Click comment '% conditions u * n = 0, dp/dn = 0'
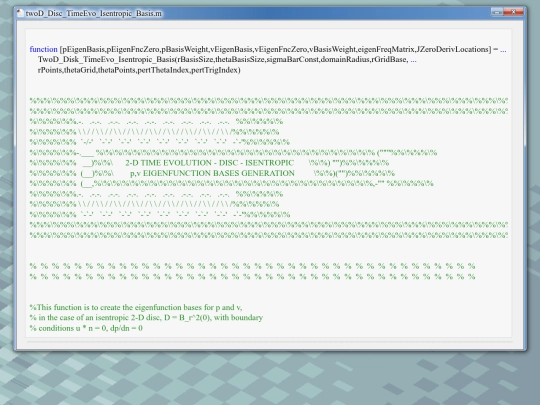The width and height of the screenshot is (540, 405). [86, 328]
